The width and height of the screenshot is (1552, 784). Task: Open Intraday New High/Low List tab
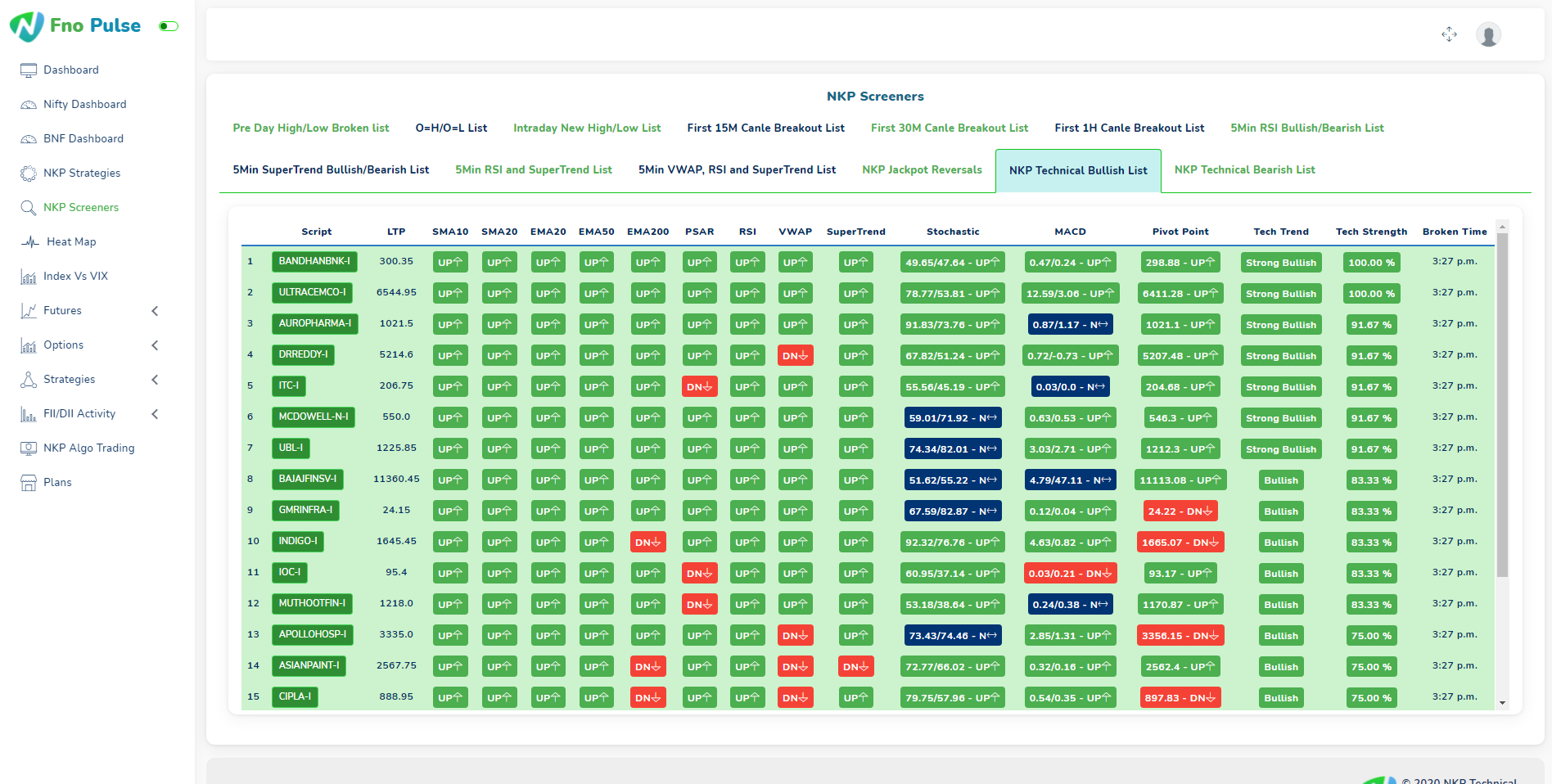point(587,128)
